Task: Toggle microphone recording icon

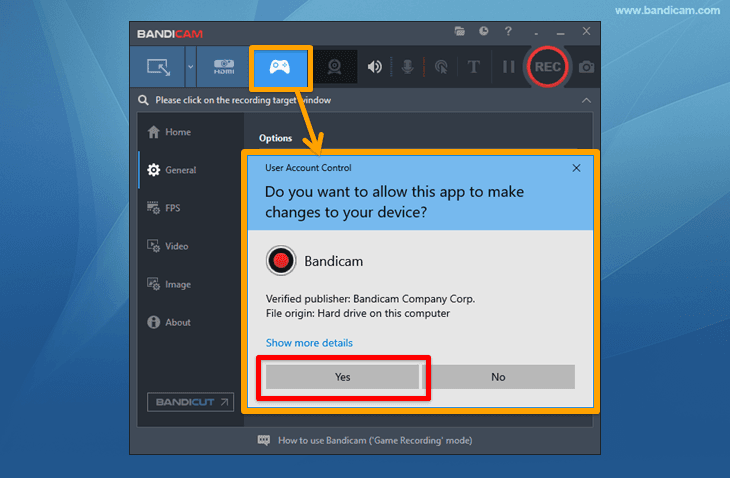Action: [407, 67]
